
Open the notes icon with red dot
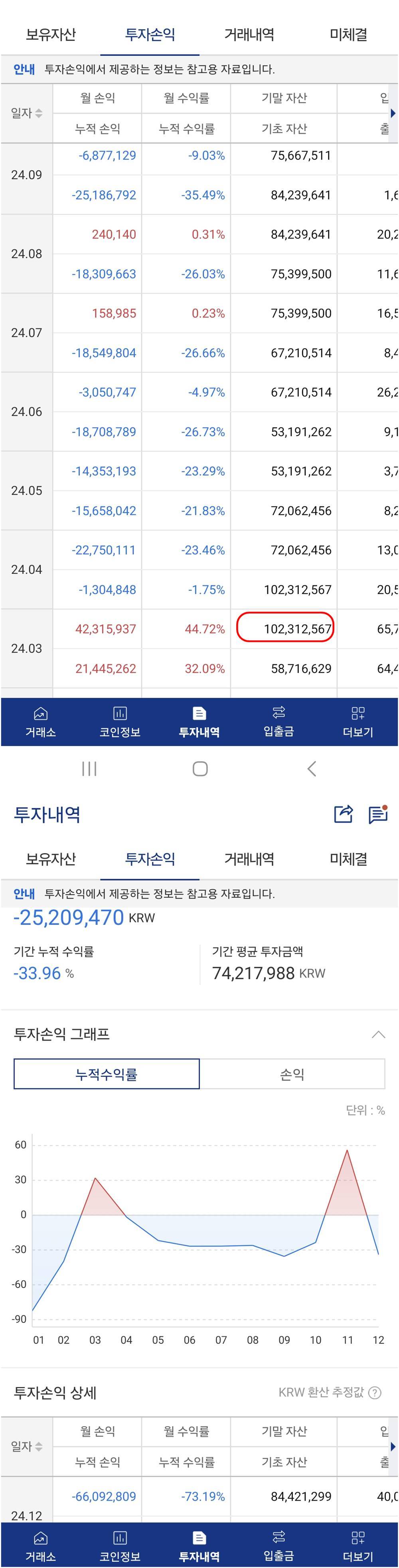[378, 814]
